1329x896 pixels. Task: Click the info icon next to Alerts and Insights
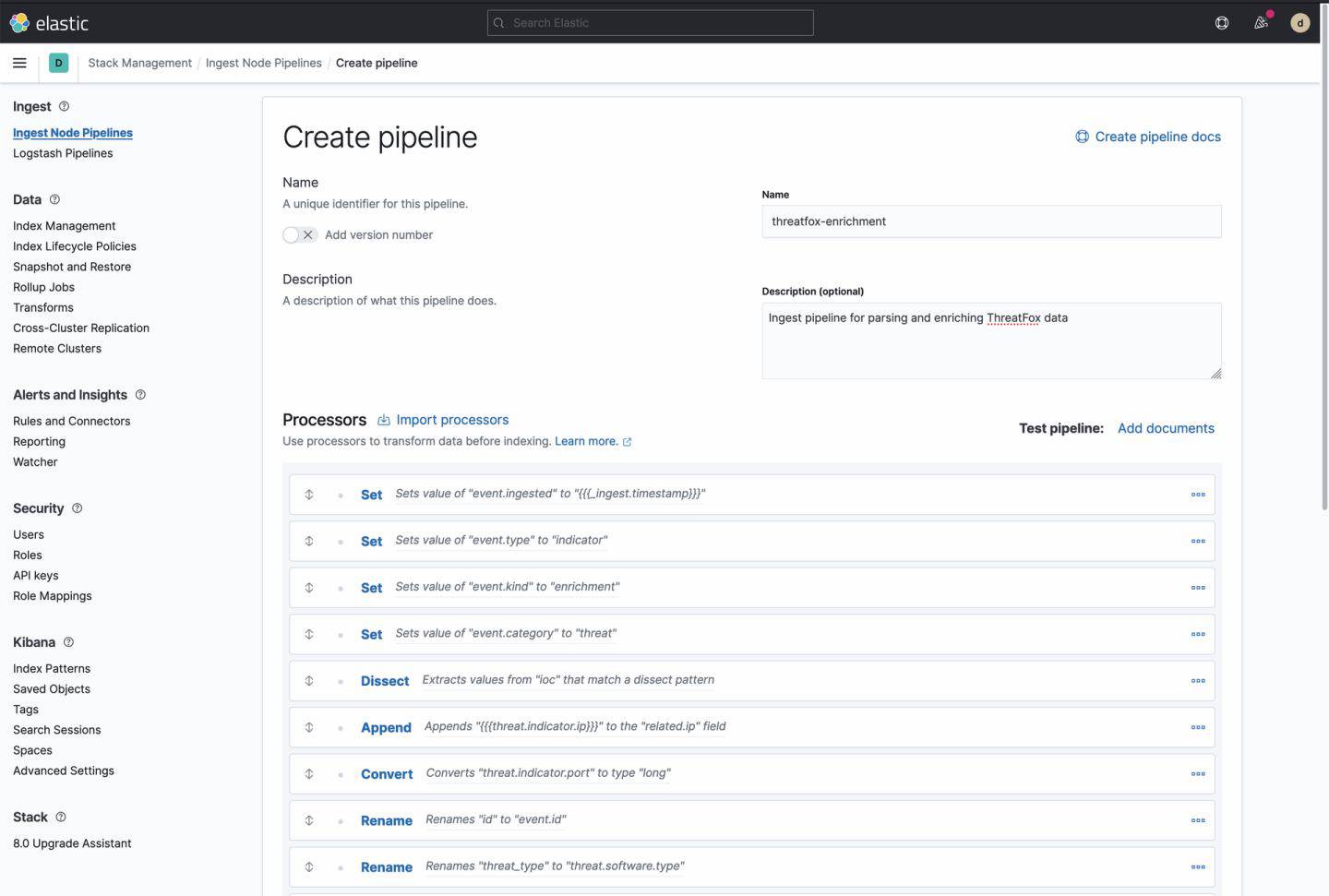[140, 394]
